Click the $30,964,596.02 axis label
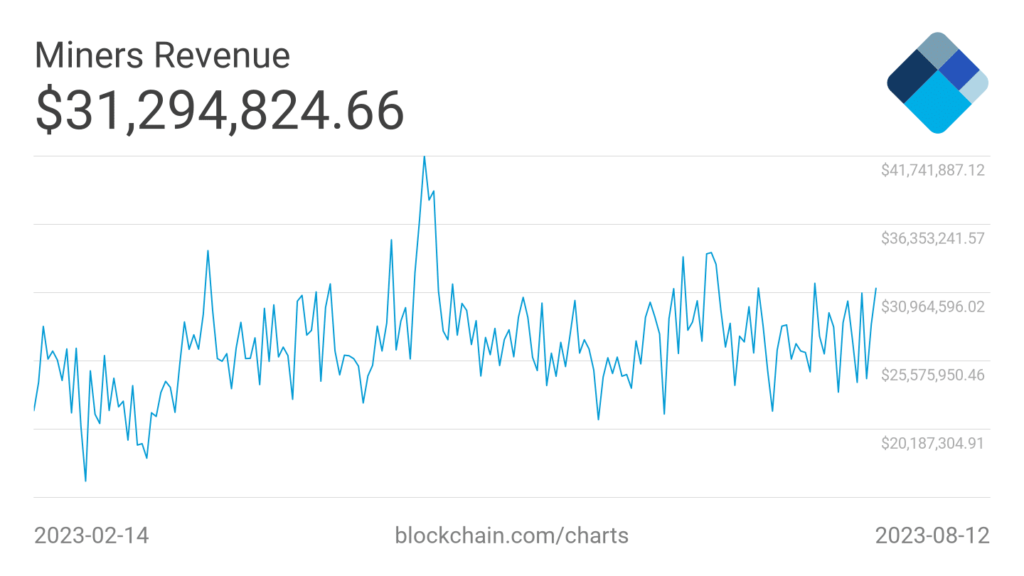Viewport: 1024px width, 576px height. 933,306
